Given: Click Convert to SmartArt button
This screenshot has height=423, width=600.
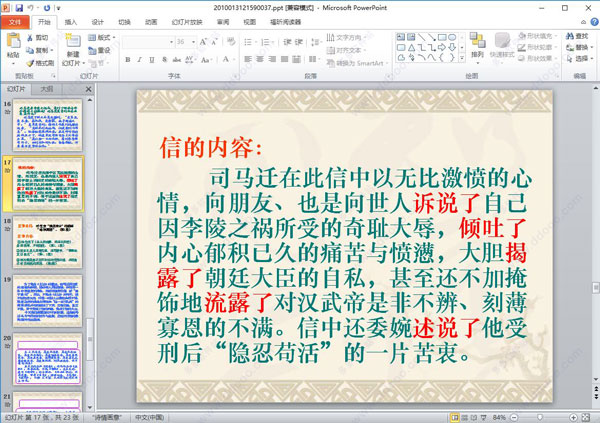Looking at the screenshot, I should pyautogui.click(x=357, y=63).
